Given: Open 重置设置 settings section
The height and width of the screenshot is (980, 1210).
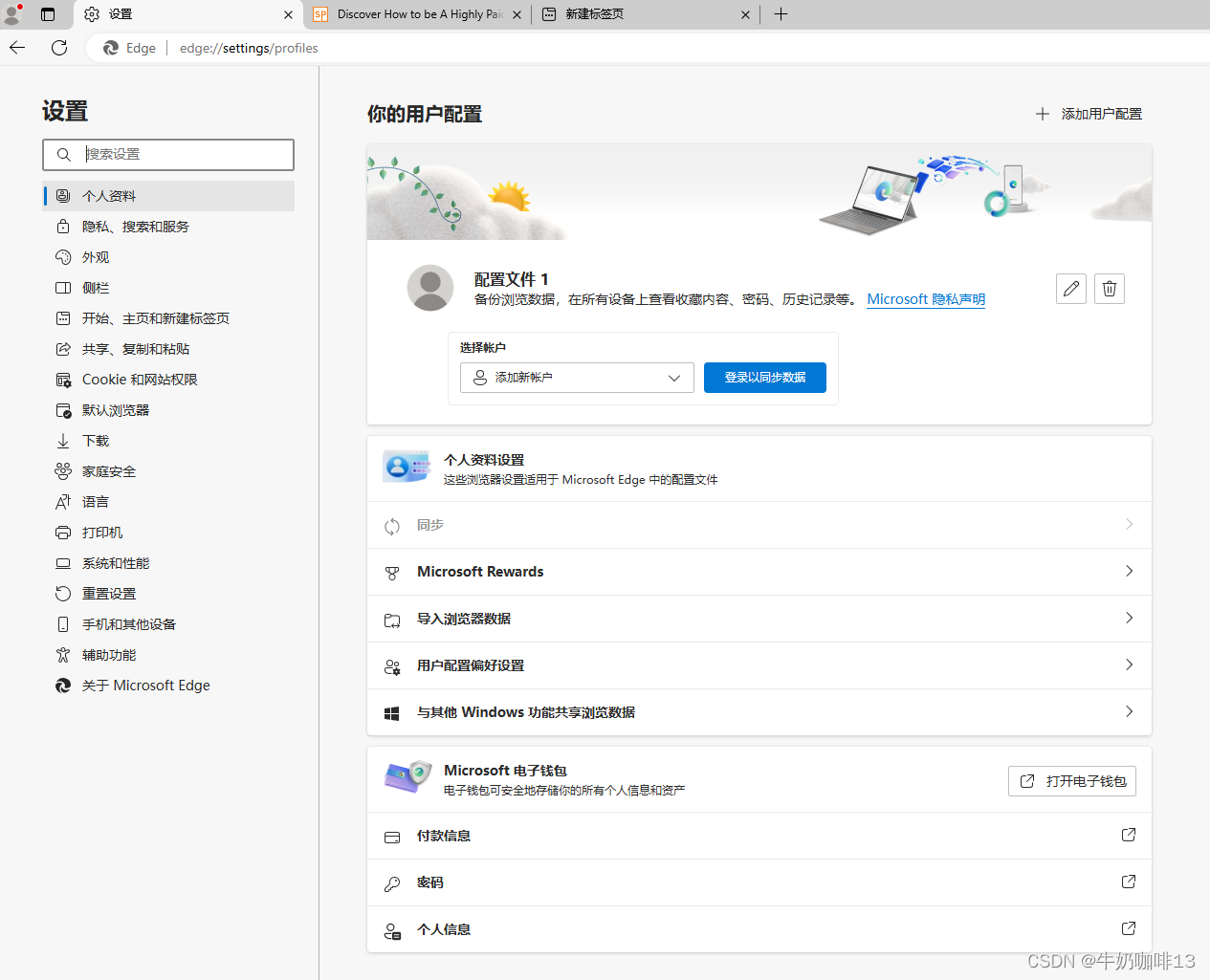Looking at the screenshot, I should 168,594.
